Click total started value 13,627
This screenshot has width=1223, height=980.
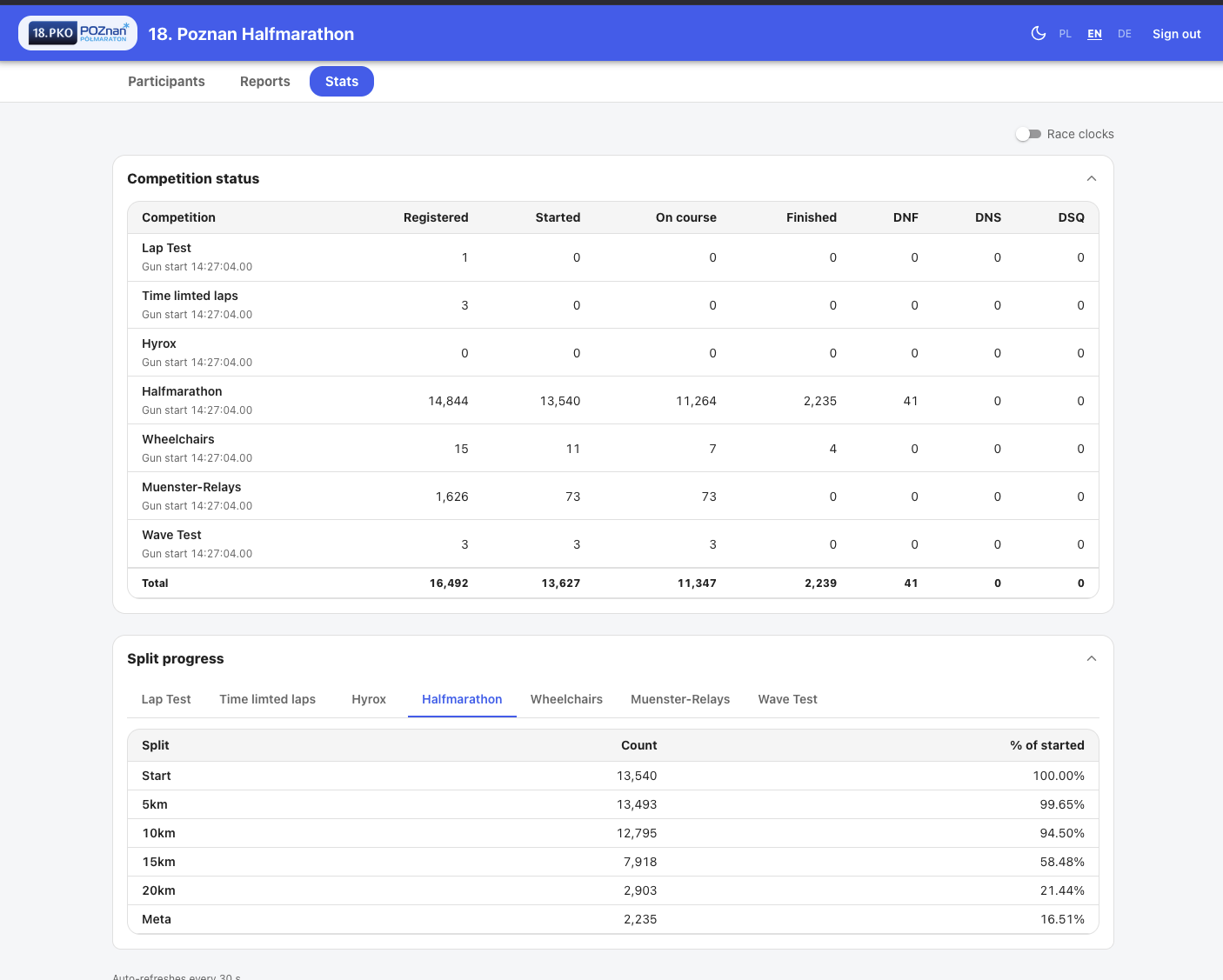pyautogui.click(x=561, y=583)
